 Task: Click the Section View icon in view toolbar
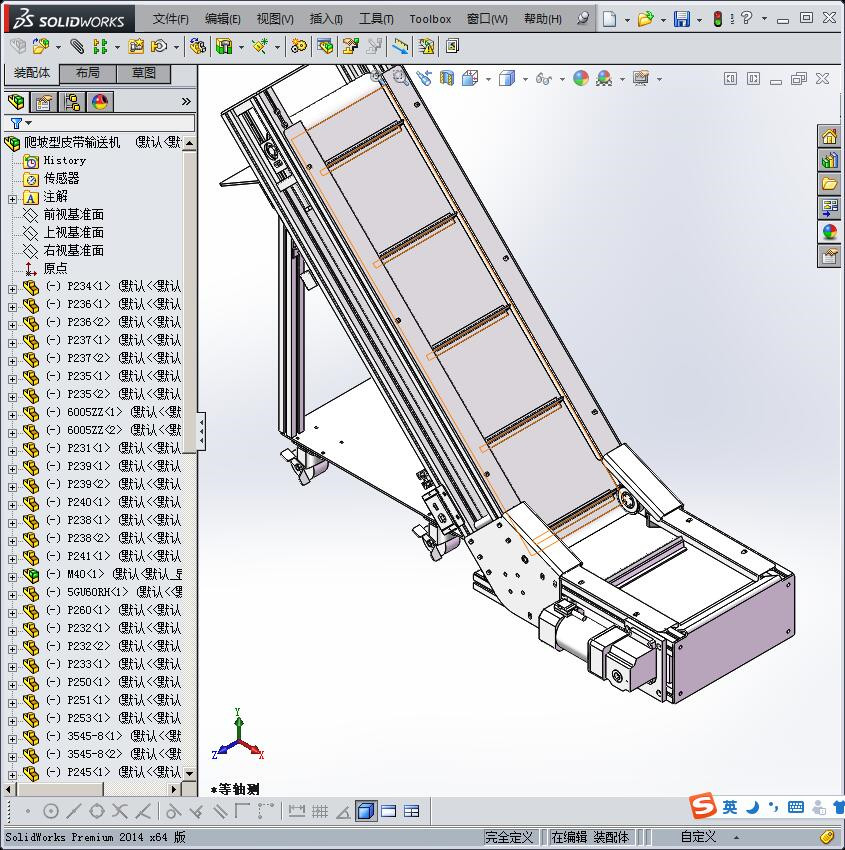(x=447, y=79)
